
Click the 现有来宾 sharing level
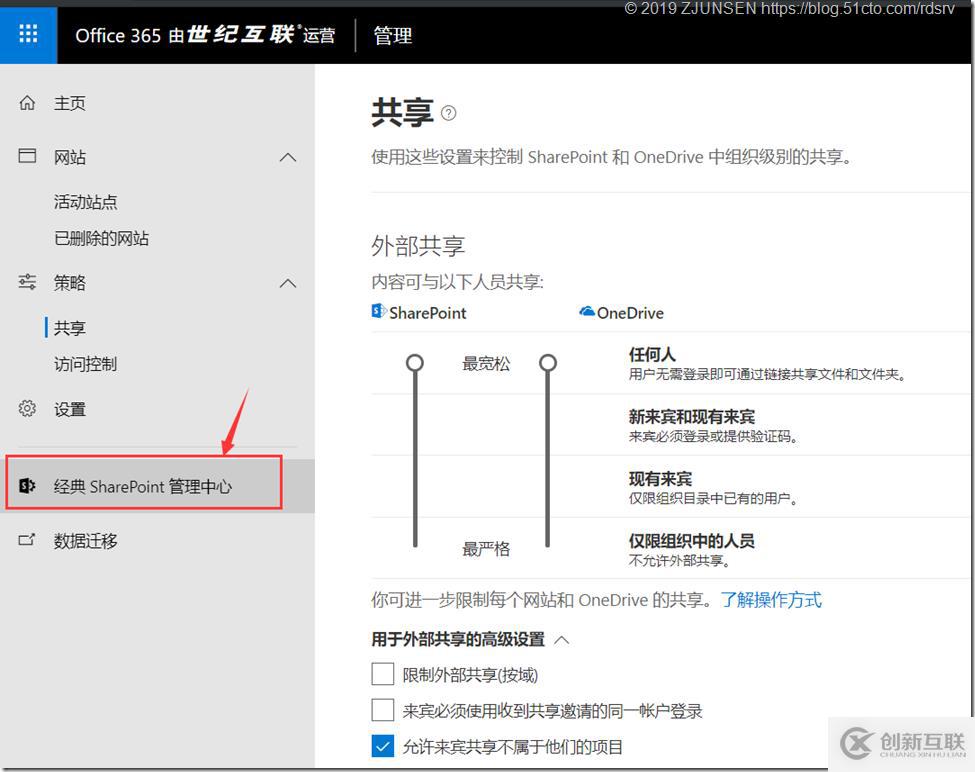[660, 479]
